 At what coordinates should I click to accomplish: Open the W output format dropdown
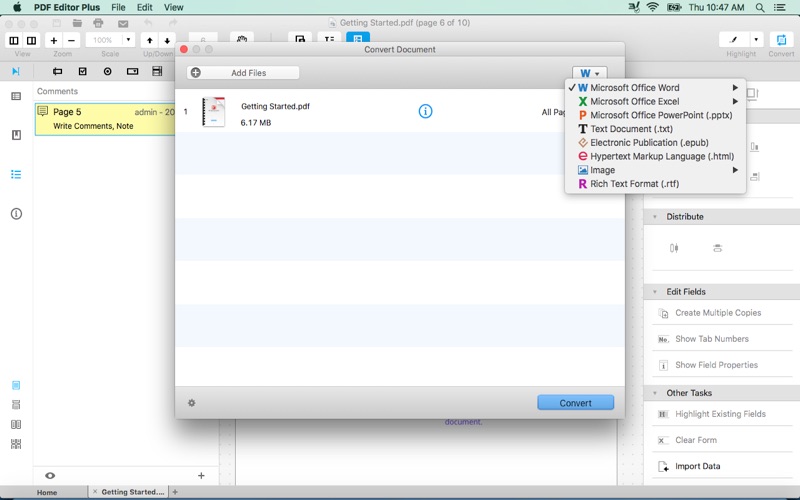point(590,73)
